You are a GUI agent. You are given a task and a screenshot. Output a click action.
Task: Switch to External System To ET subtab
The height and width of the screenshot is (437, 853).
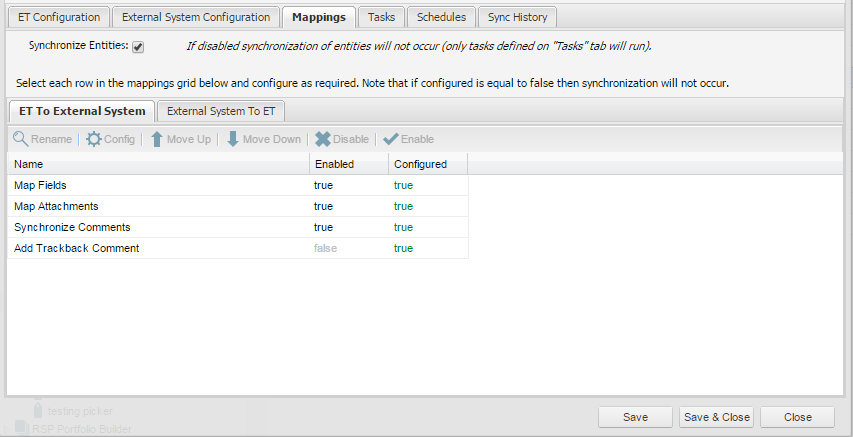tap(221, 111)
